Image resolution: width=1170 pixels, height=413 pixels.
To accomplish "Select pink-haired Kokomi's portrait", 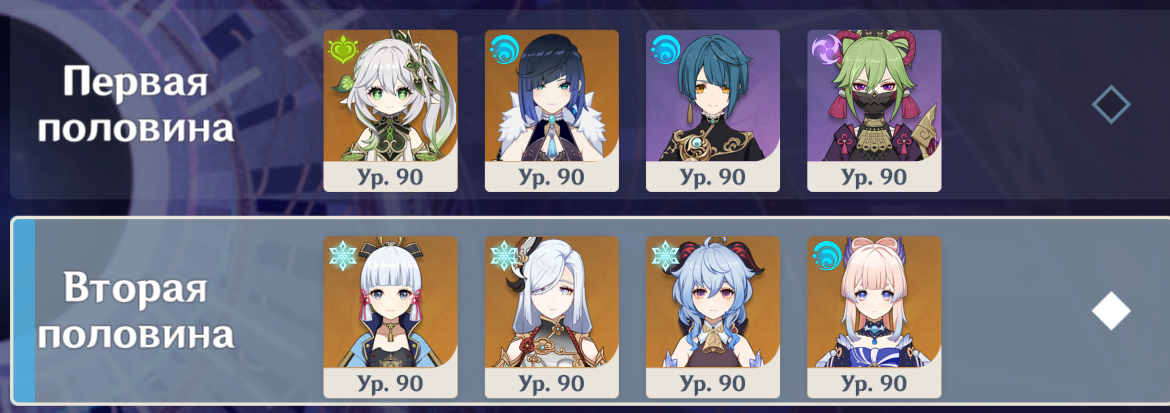I will point(874,317).
